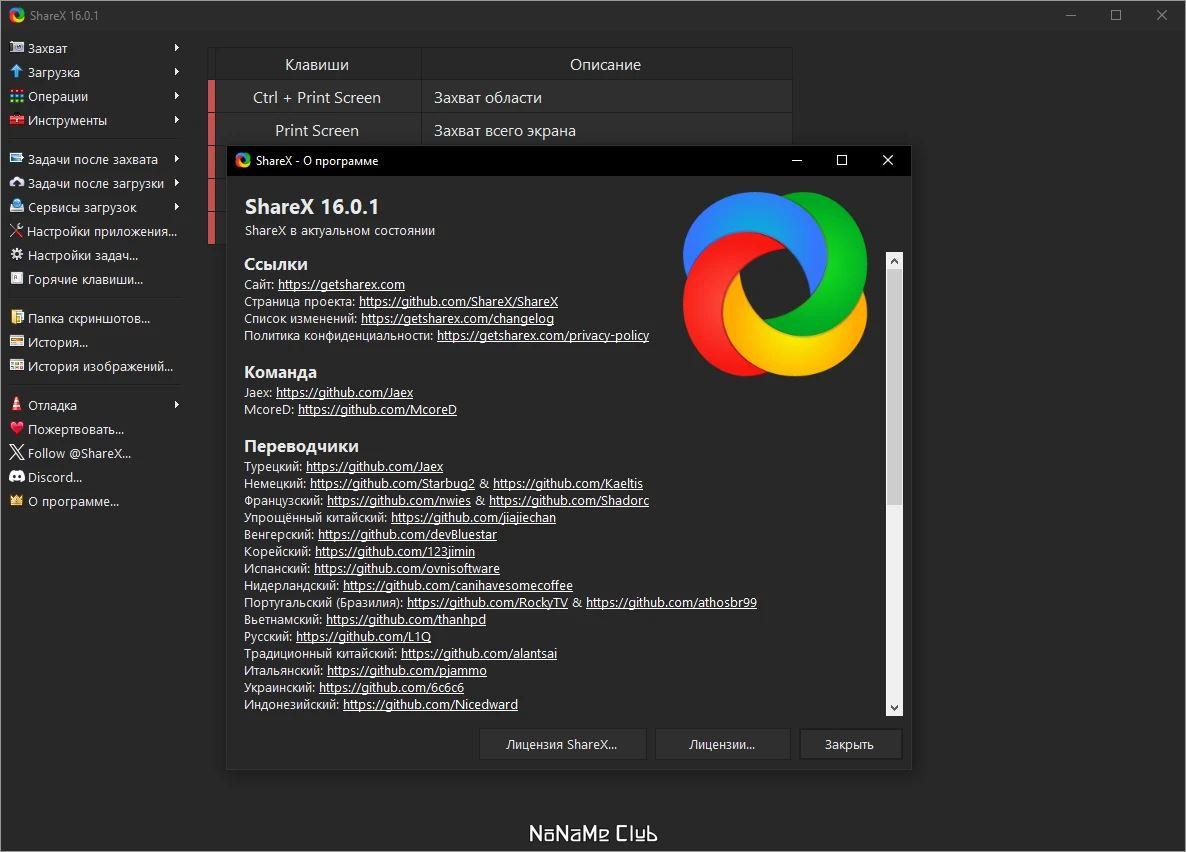Open the github.com/athosbr99 link
Image resolution: width=1186 pixels, height=852 pixels.
(672, 602)
